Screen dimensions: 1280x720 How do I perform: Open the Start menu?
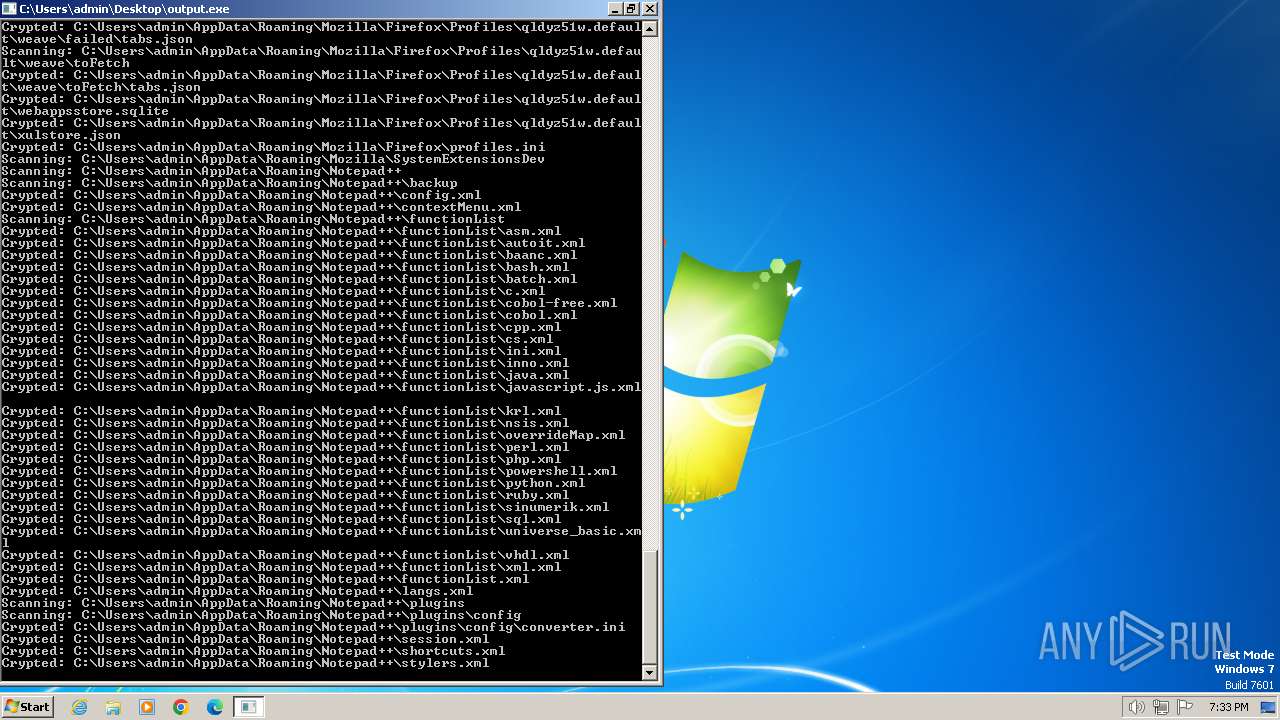click(27, 707)
